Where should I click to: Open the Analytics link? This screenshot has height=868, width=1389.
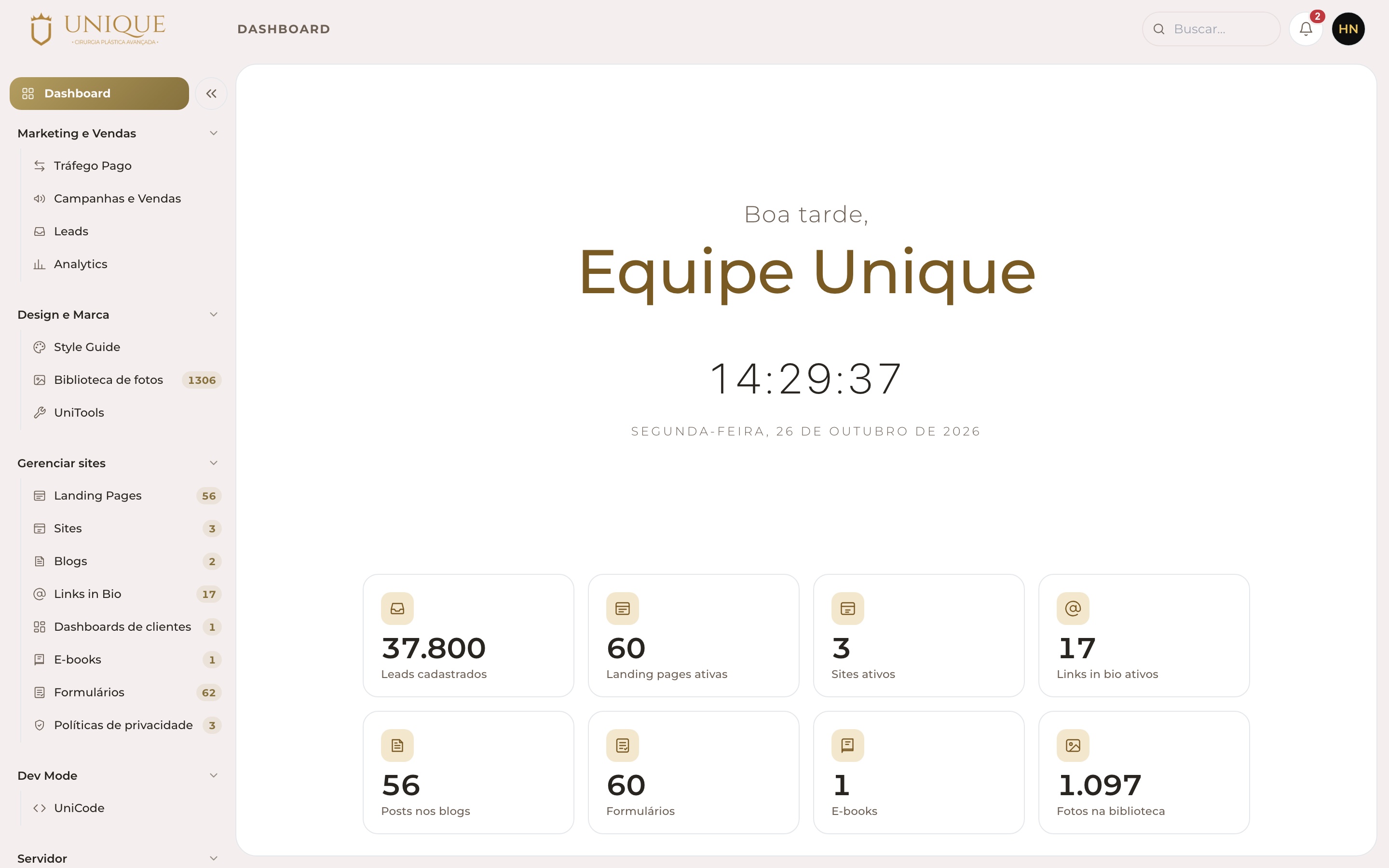(124, 264)
